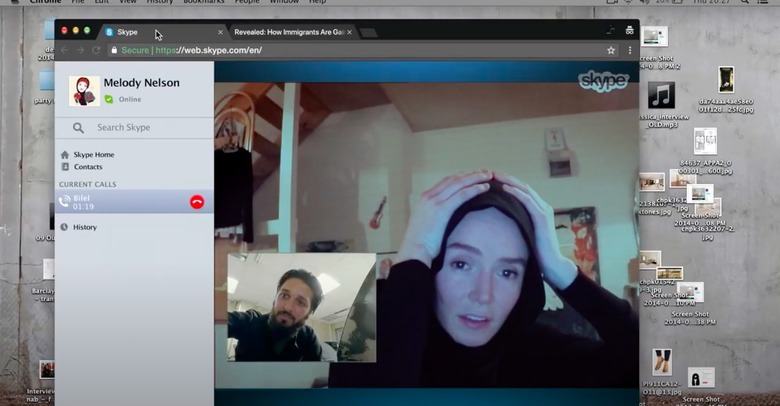Image resolution: width=780 pixels, height=406 pixels.
Task: Click the Melody Nelson name
Action: click(x=142, y=83)
